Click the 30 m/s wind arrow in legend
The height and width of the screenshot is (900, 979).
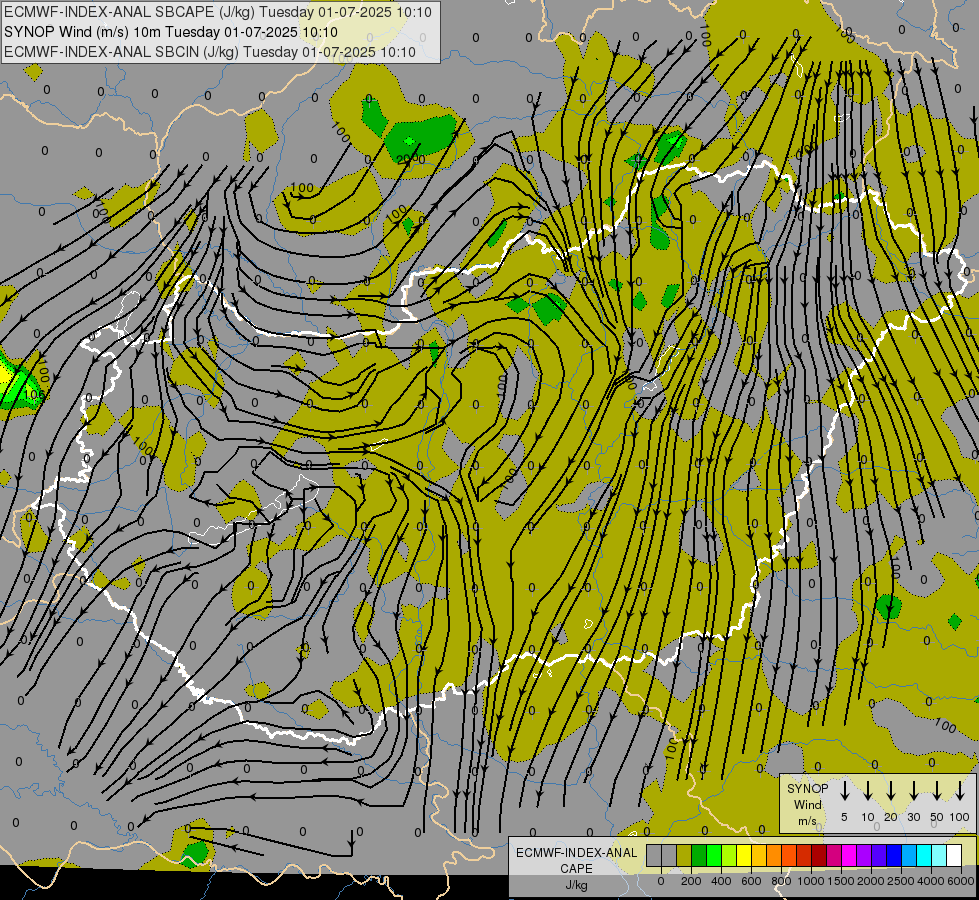tap(913, 789)
